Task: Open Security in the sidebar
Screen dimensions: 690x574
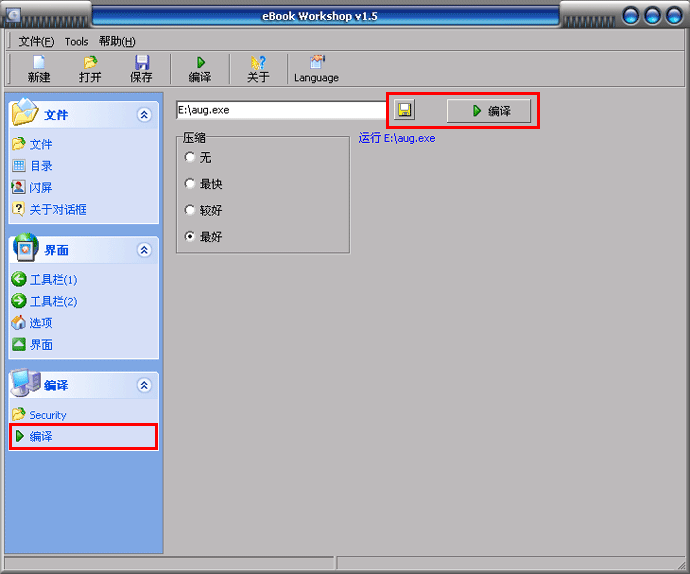Action: pyautogui.click(x=47, y=415)
